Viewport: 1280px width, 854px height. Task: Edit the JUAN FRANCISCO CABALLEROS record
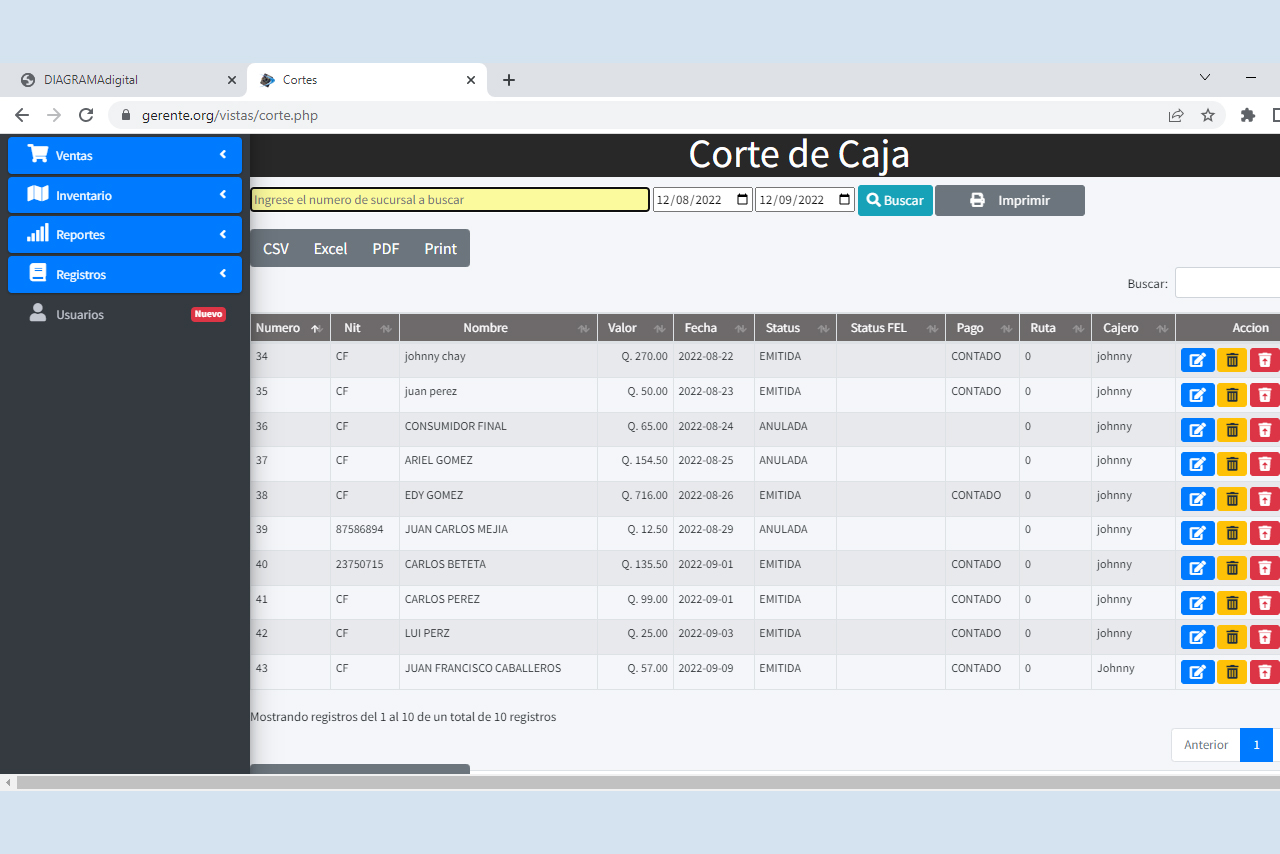(1197, 672)
